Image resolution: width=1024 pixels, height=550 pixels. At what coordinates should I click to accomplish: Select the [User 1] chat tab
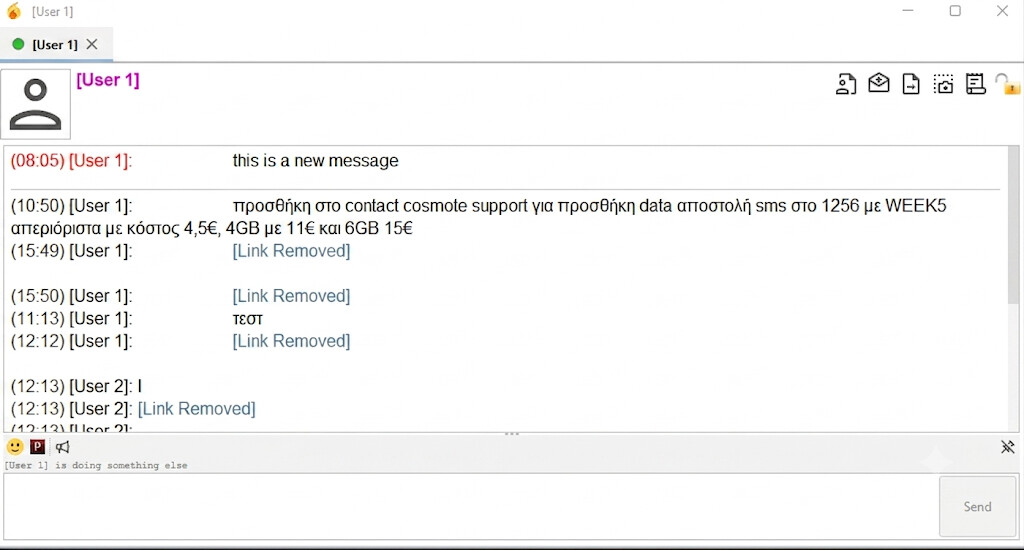[x=46, y=44]
